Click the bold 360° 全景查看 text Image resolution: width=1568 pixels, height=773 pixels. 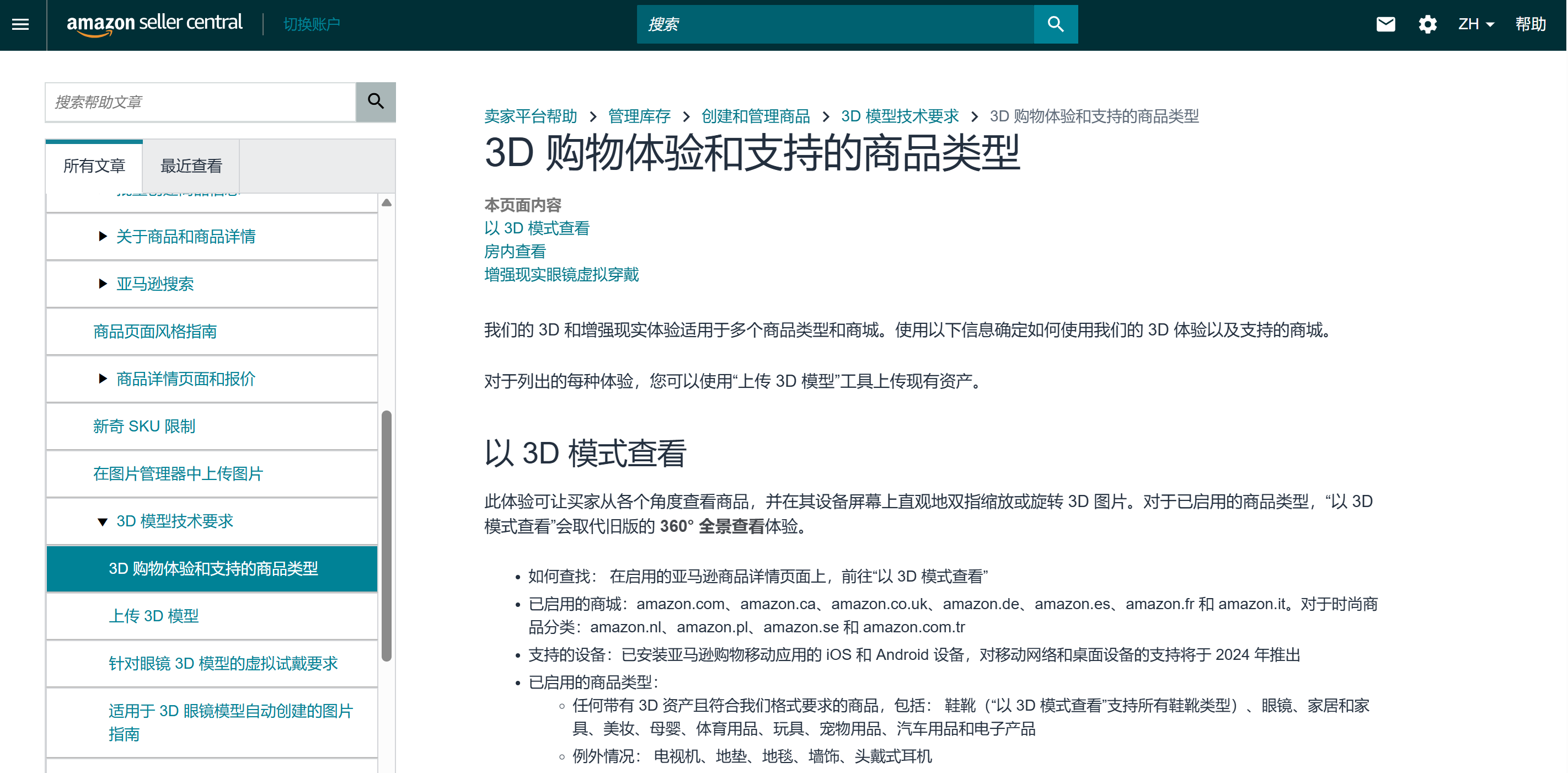712,526
